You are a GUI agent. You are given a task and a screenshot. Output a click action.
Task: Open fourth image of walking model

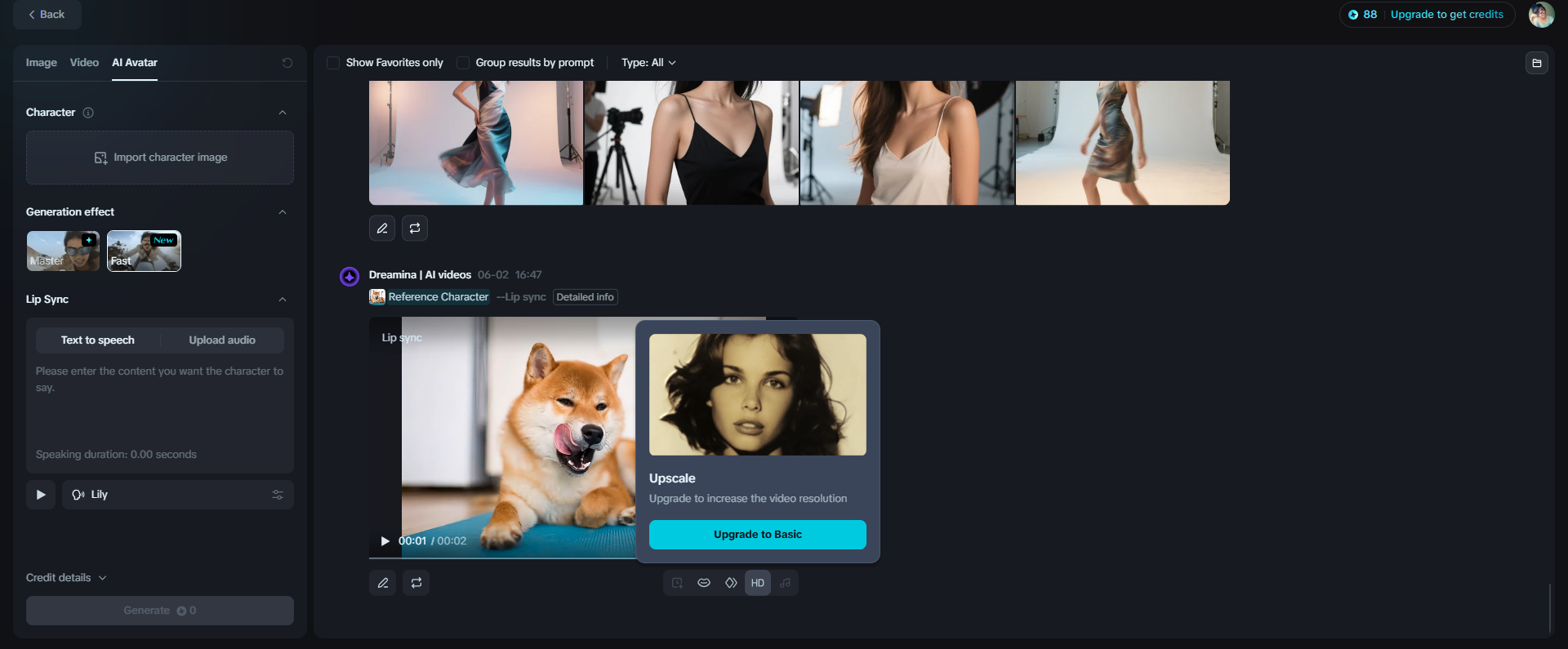(1123, 142)
